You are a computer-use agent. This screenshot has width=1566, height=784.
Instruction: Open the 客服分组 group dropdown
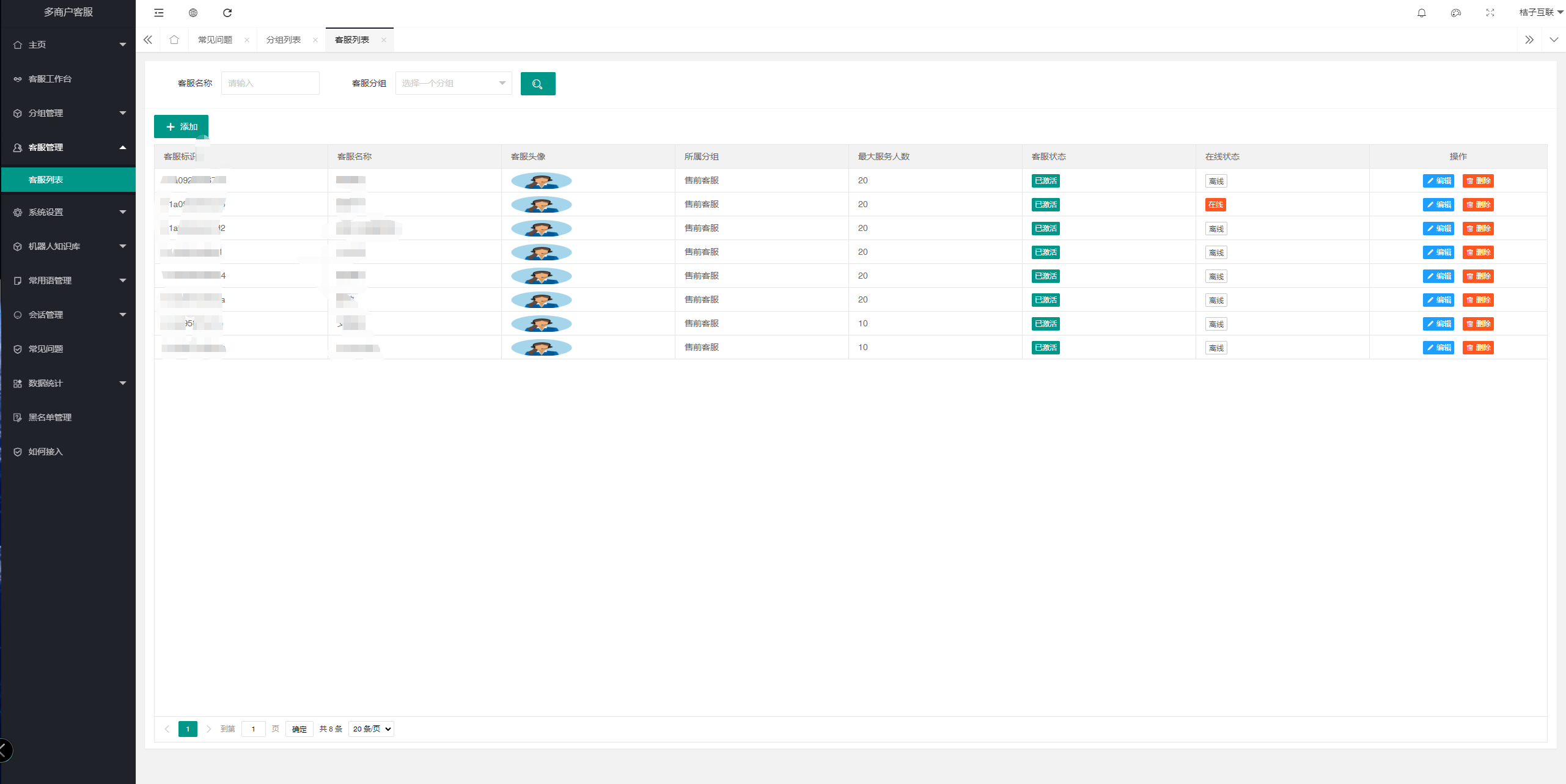453,84
